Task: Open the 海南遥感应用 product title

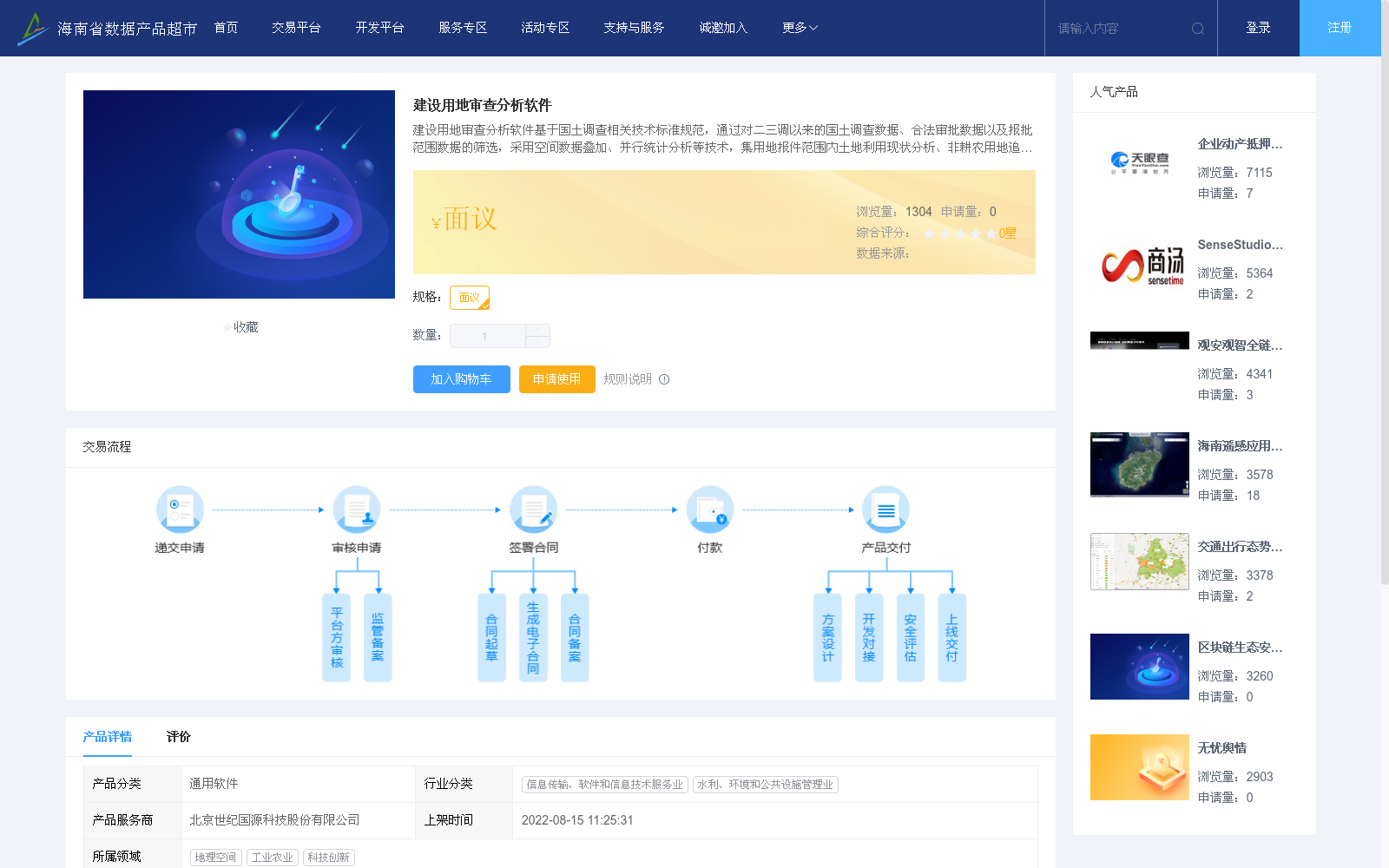Action: click(1240, 446)
